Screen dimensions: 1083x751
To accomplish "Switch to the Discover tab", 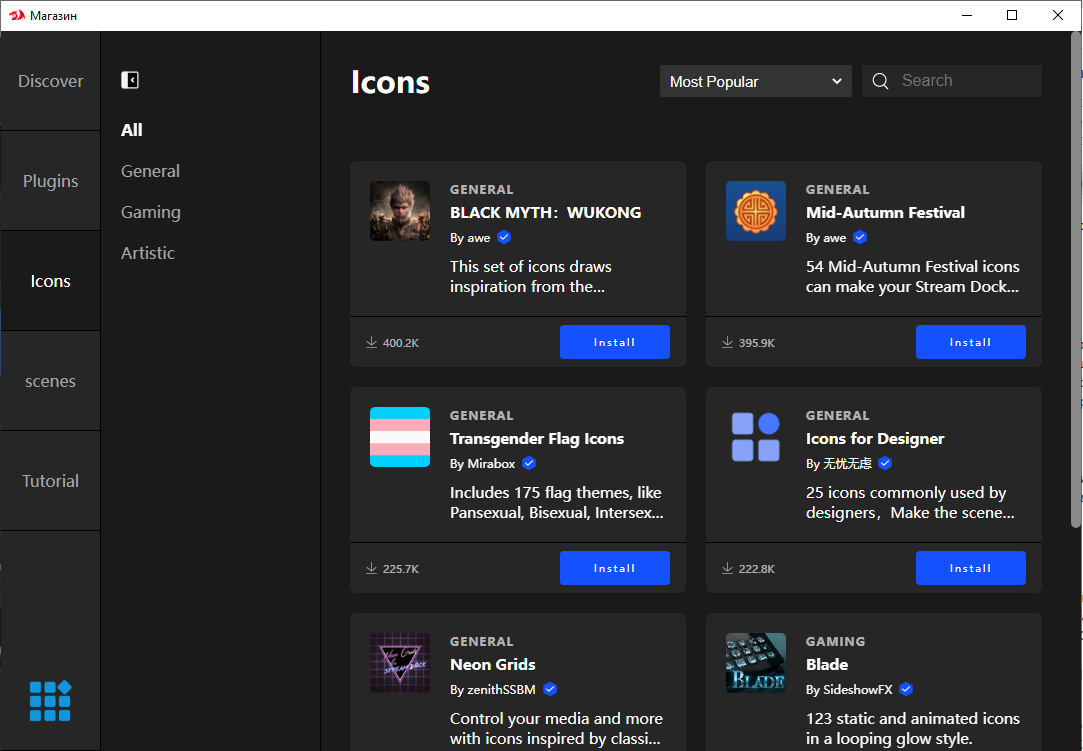I will tap(50, 81).
